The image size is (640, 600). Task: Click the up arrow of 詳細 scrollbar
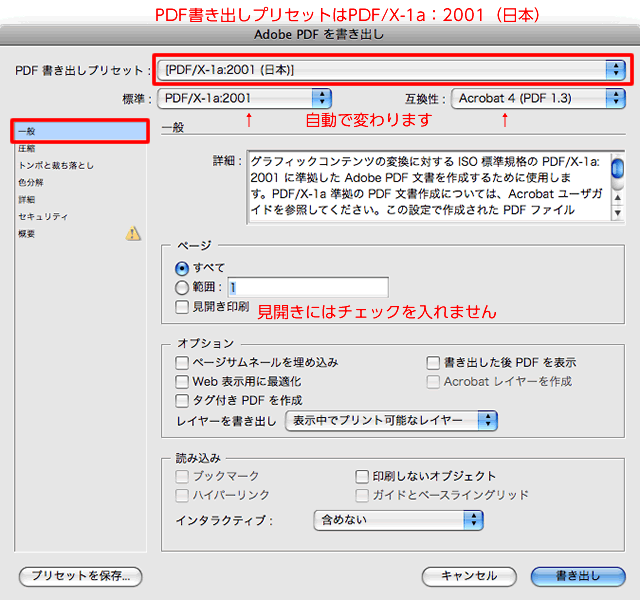click(618, 198)
